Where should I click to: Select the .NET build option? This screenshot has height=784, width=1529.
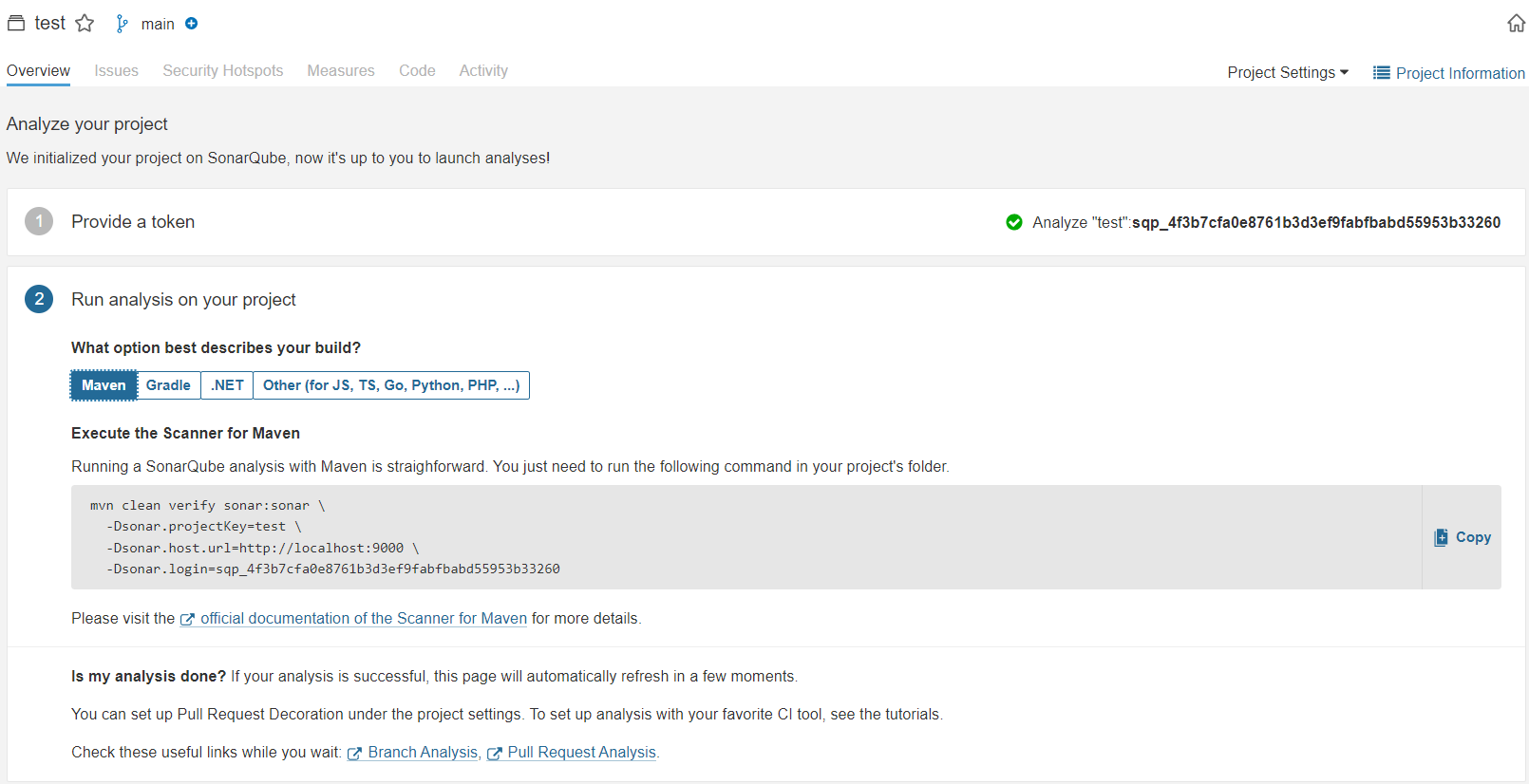pos(227,385)
